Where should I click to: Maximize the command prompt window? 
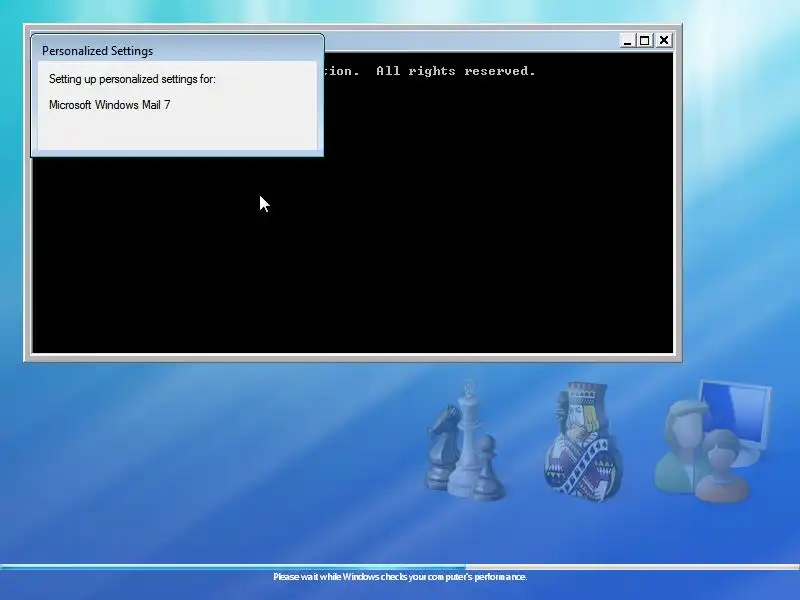[645, 40]
